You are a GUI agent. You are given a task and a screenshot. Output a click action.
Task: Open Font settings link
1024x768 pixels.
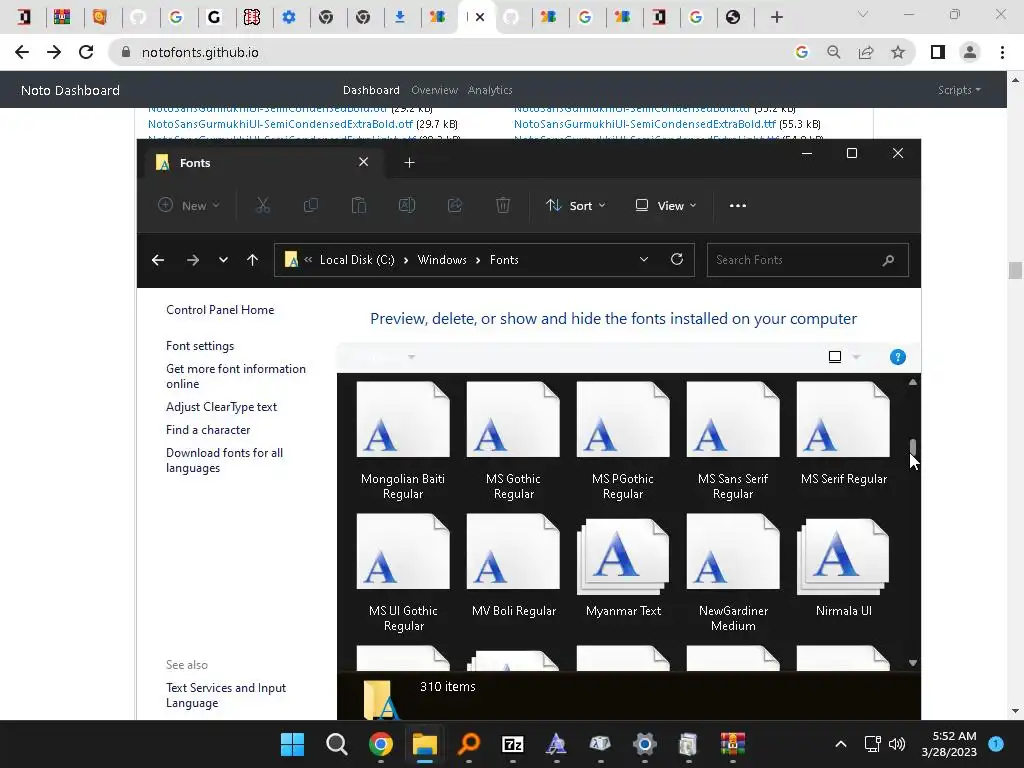[200, 346]
